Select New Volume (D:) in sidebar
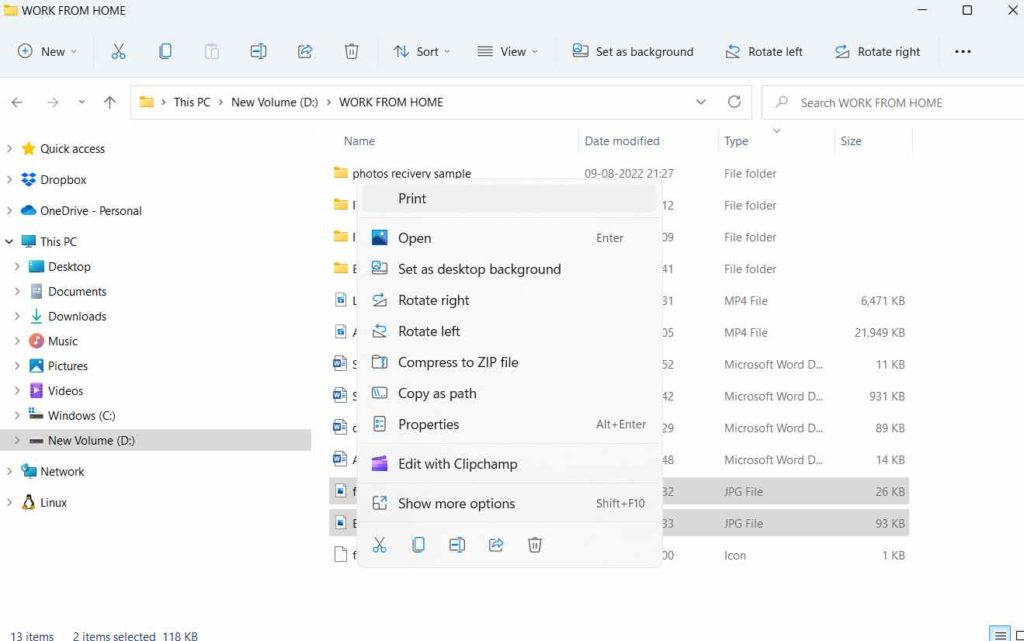 click(x=155, y=441)
